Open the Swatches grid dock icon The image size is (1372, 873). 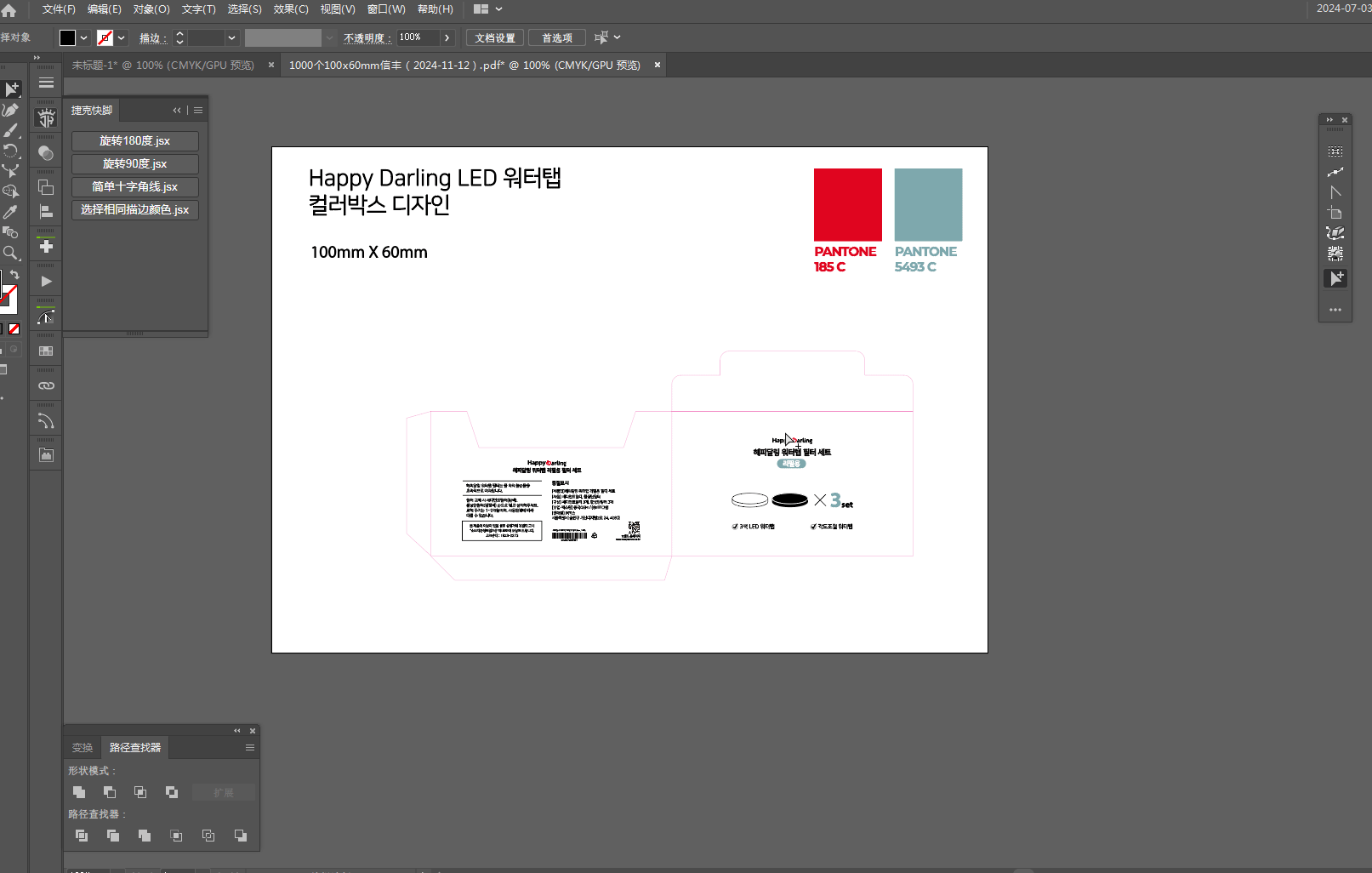(46, 351)
